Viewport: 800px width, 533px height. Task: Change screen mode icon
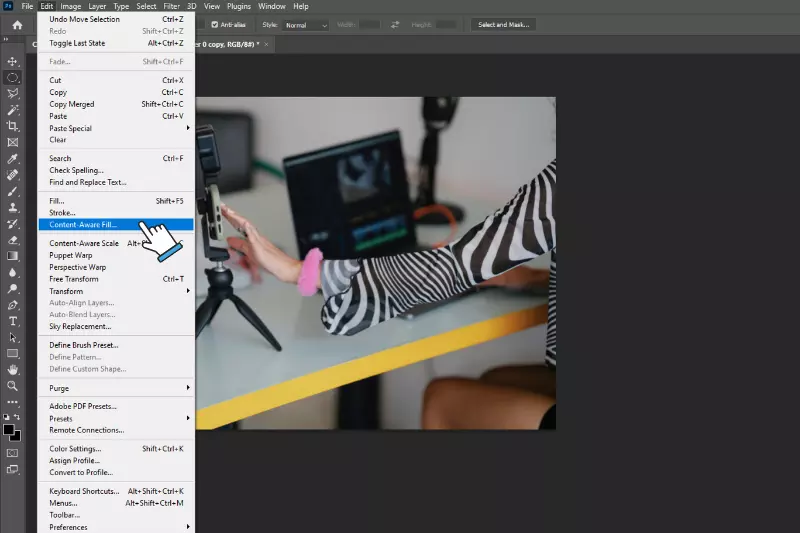point(12,469)
